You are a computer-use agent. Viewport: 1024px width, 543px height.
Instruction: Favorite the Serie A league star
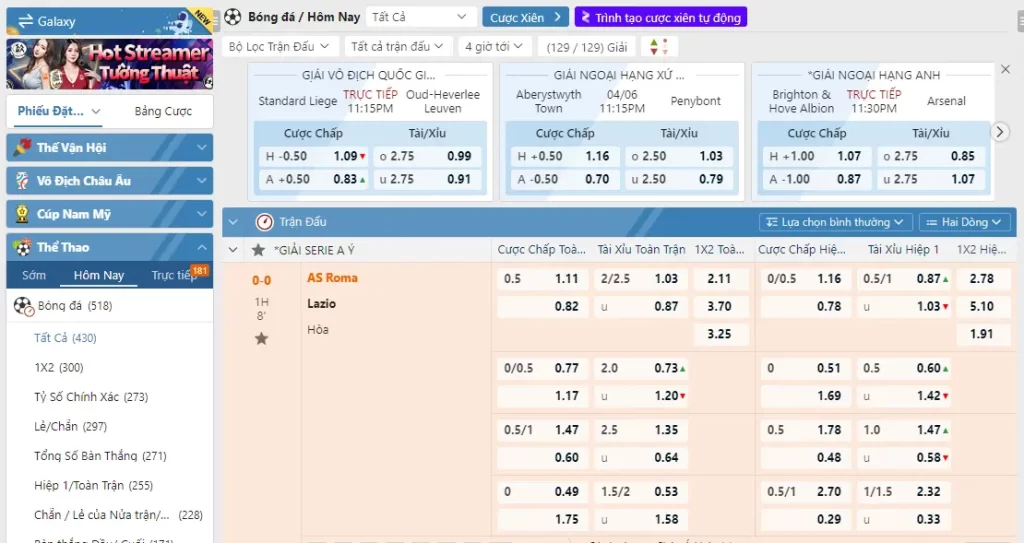coord(259,250)
